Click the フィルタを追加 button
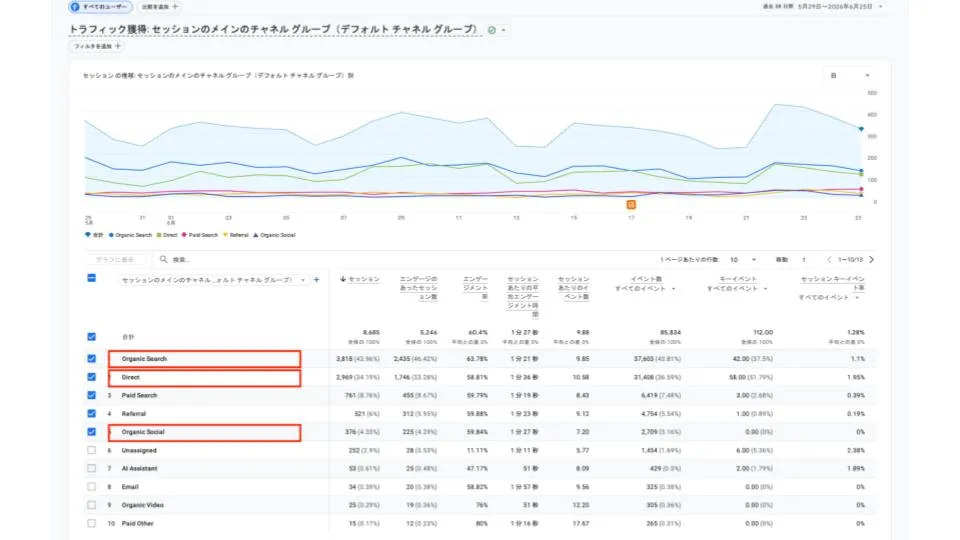Viewport: 960px width, 540px height. (97, 46)
